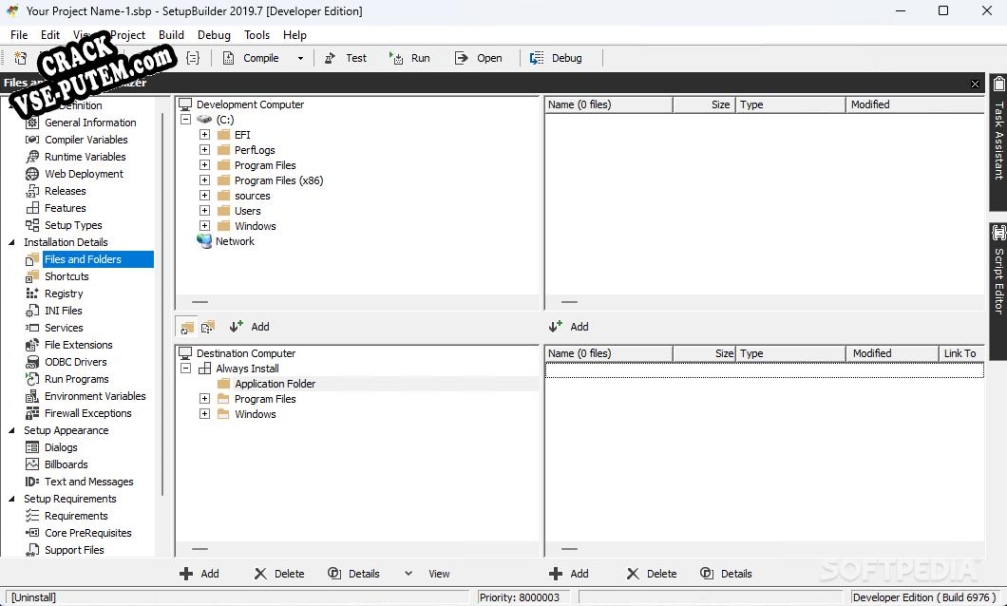Screen dimensions: 1007x606
Task: Open Run Programs page
Action: click(x=76, y=379)
